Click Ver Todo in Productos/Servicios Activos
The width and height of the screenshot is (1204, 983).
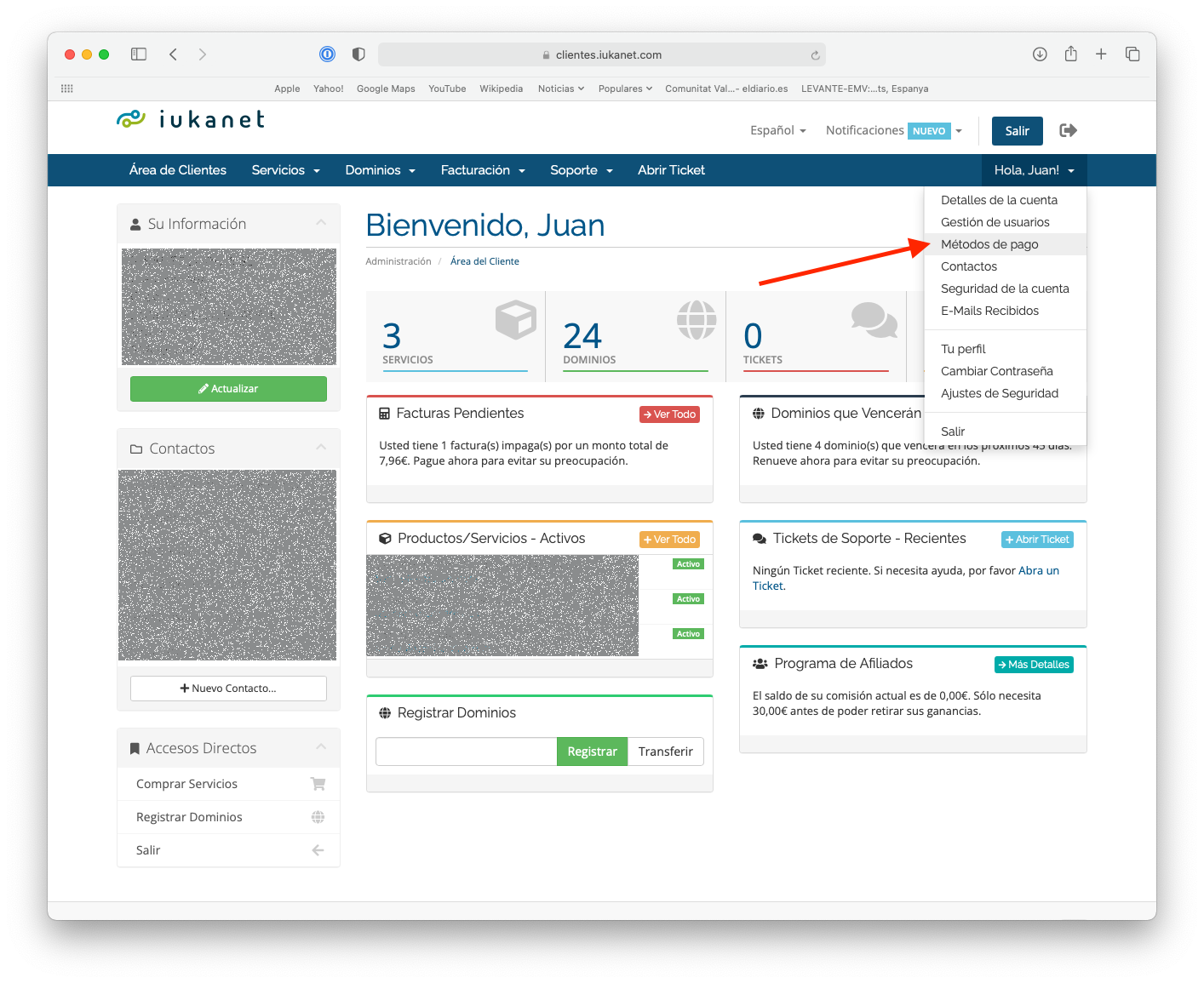[x=669, y=540]
